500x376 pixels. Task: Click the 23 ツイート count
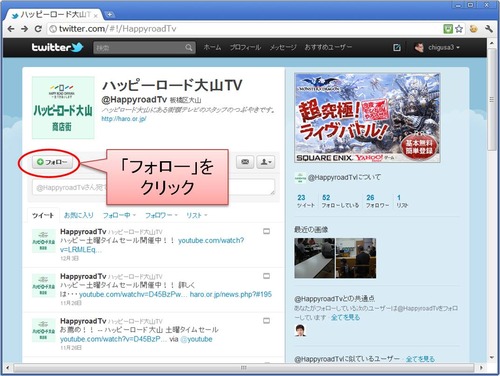(x=306, y=201)
